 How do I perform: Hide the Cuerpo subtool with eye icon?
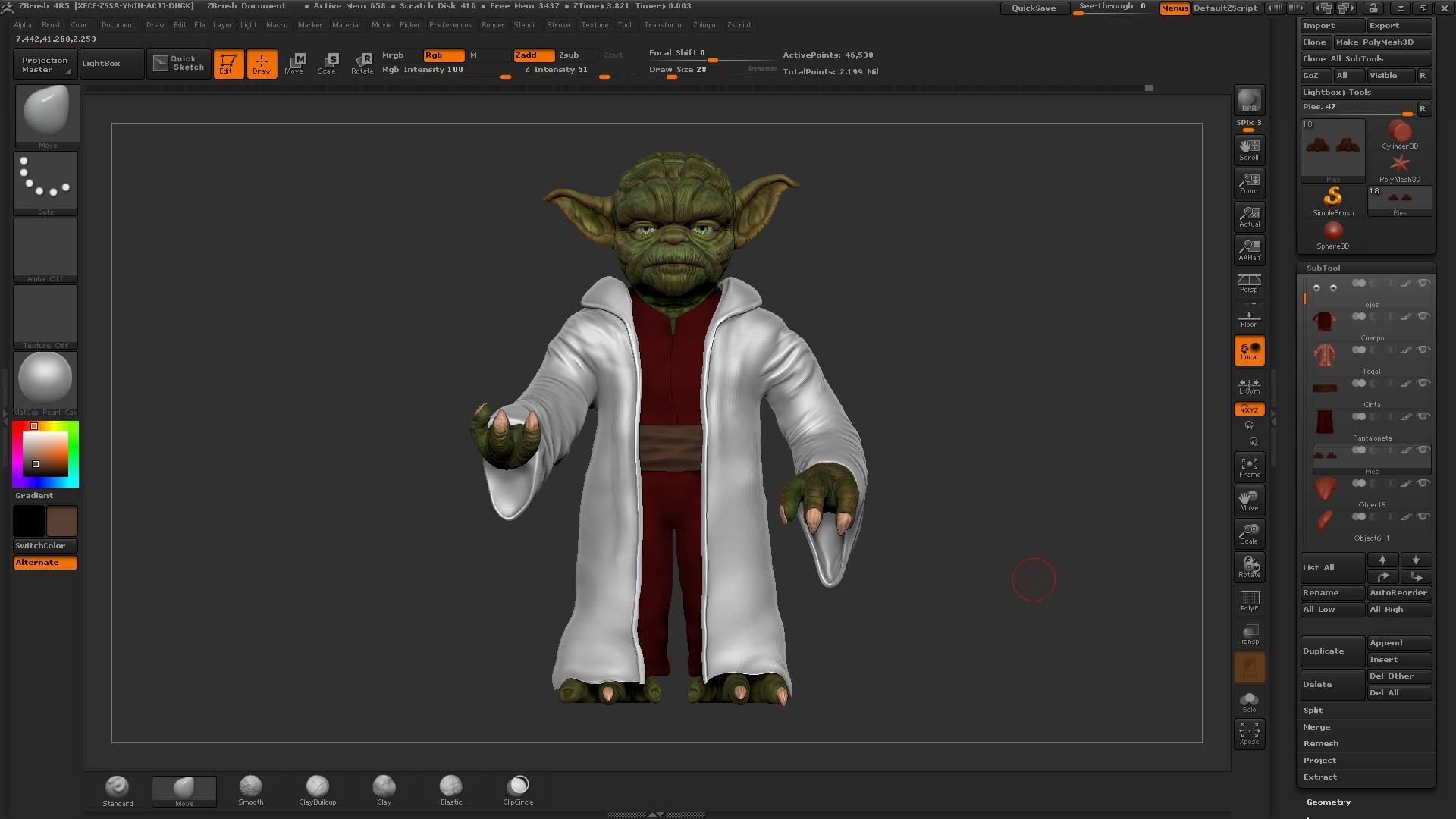1423,316
